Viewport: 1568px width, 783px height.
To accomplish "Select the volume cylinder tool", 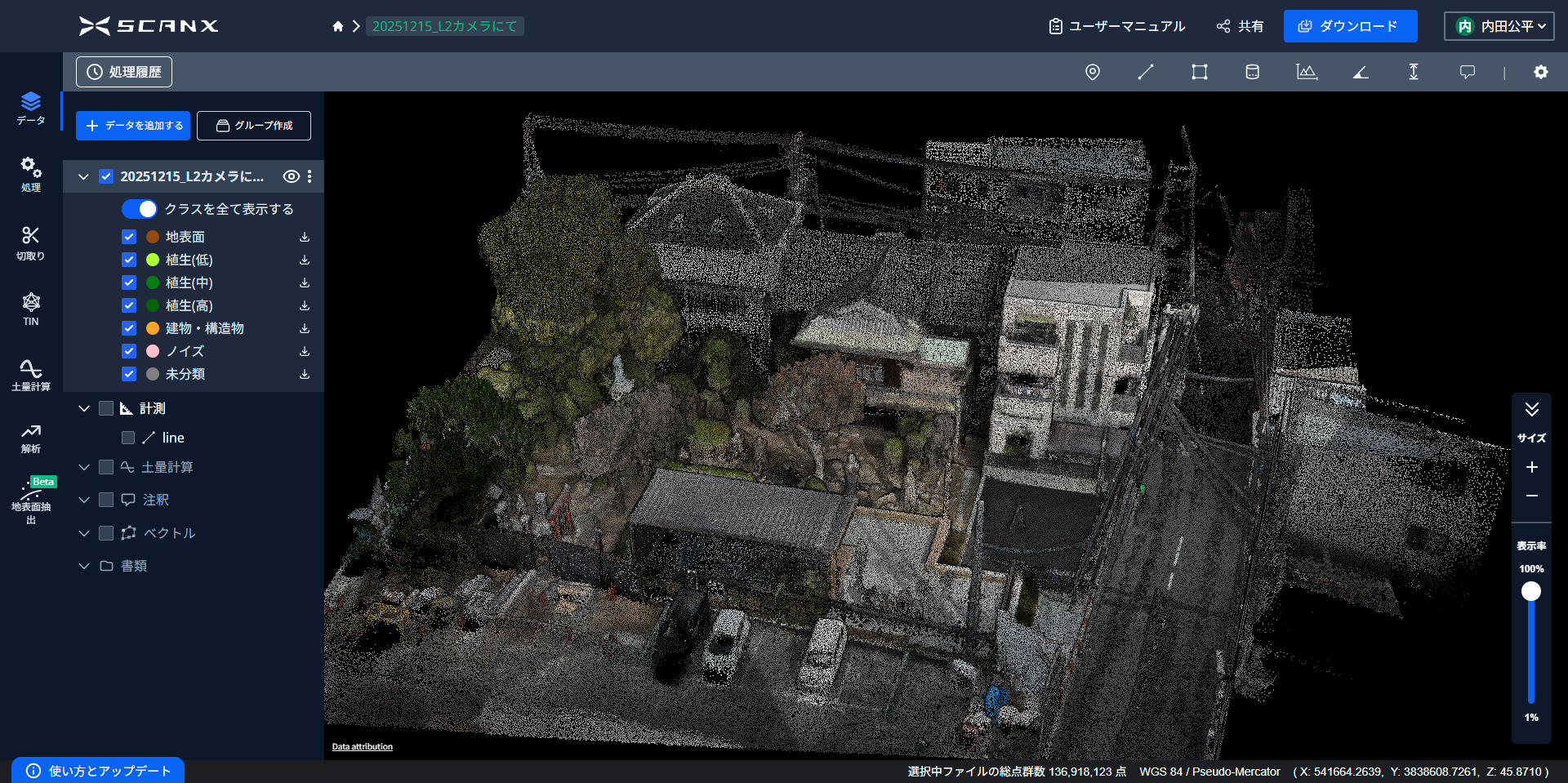I will 1252,72.
